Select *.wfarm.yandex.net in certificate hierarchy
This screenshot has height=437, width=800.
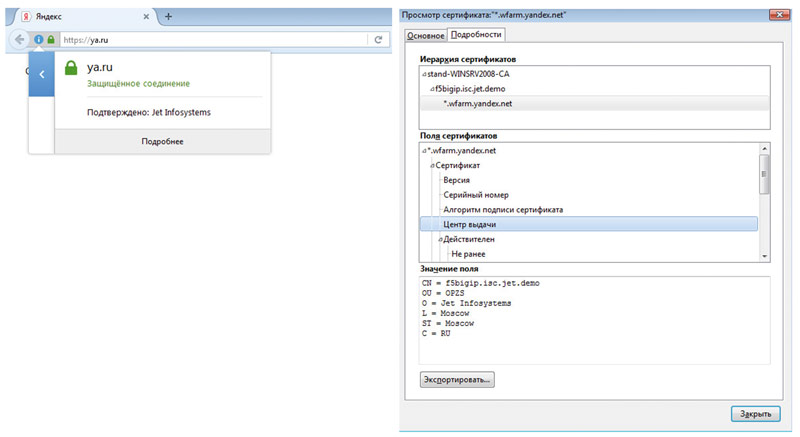[478, 104]
